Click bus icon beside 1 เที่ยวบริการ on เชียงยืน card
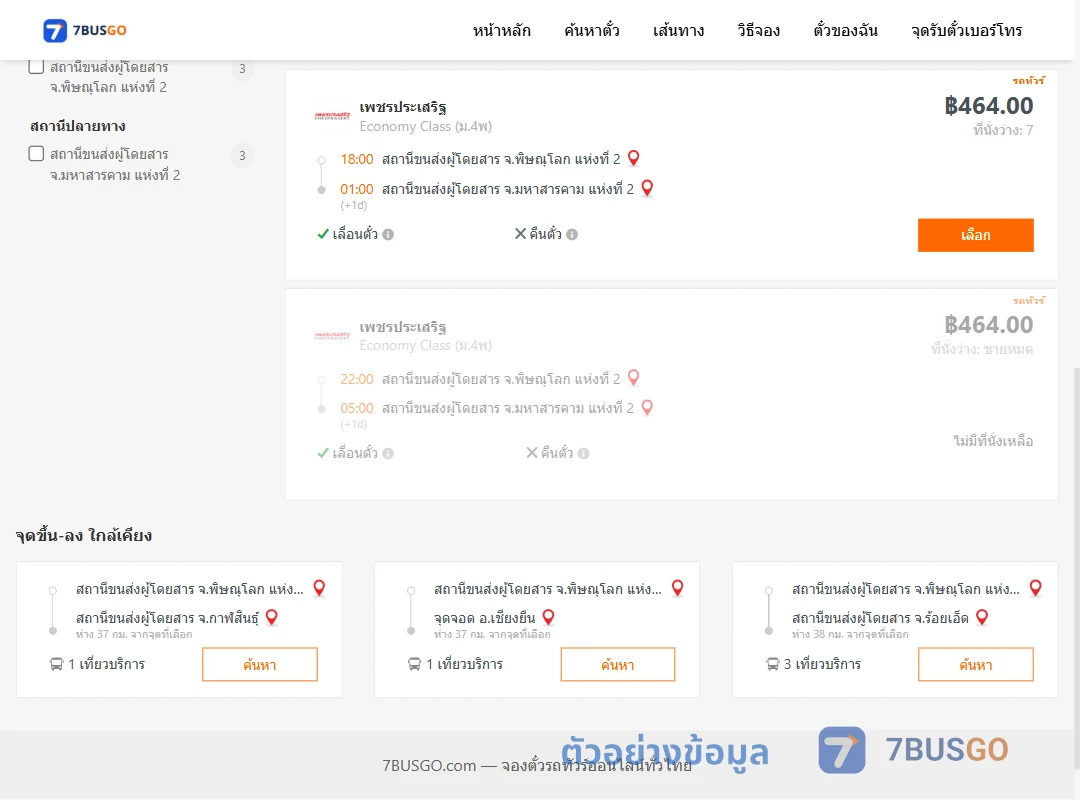The image size is (1080, 800). tap(414, 664)
